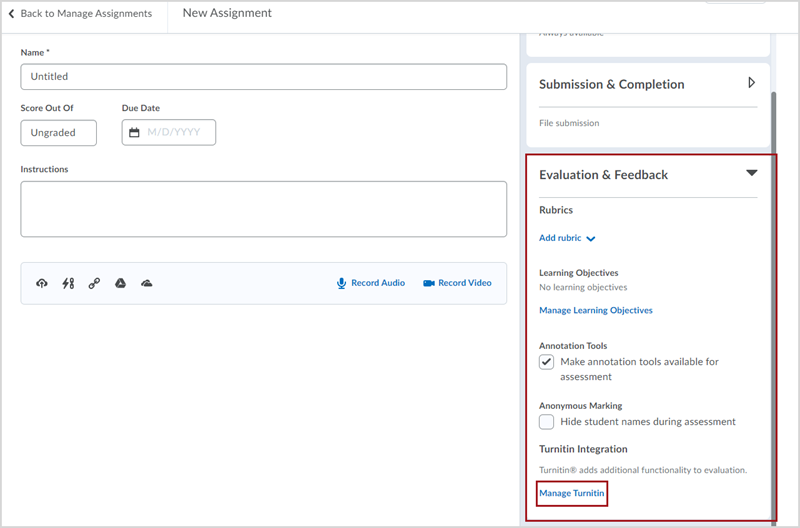Click the Due Date input field
This screenshot has width=800, height=528.
169,133
